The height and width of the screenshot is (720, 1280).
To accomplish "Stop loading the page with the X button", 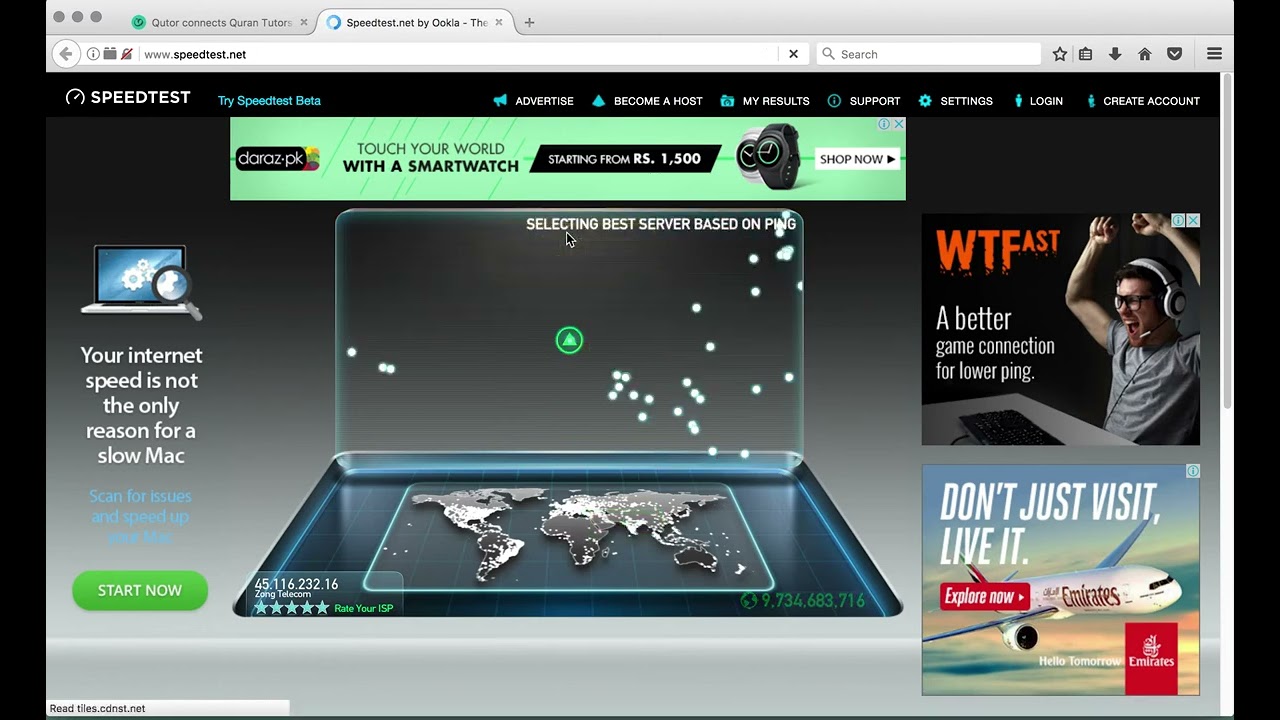I will 793,54.
